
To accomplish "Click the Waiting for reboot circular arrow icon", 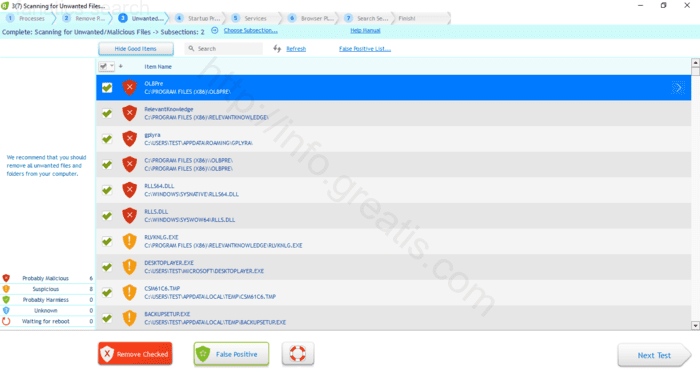I will [x=6, y=321].
